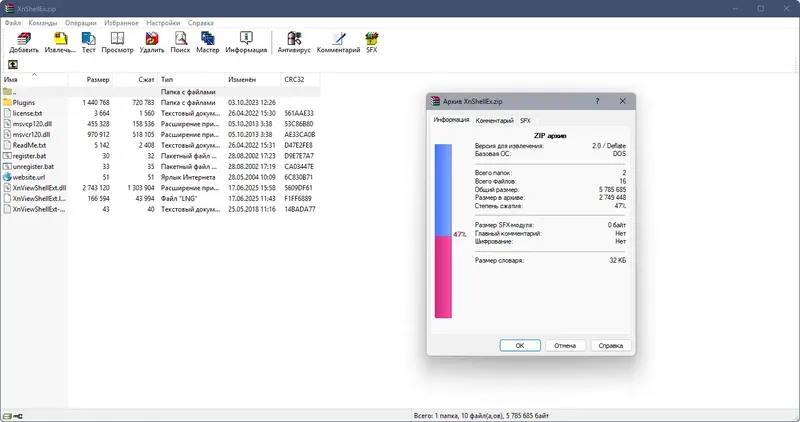Open the Команды menu
The image size is (800, 422).
[43, 23]
